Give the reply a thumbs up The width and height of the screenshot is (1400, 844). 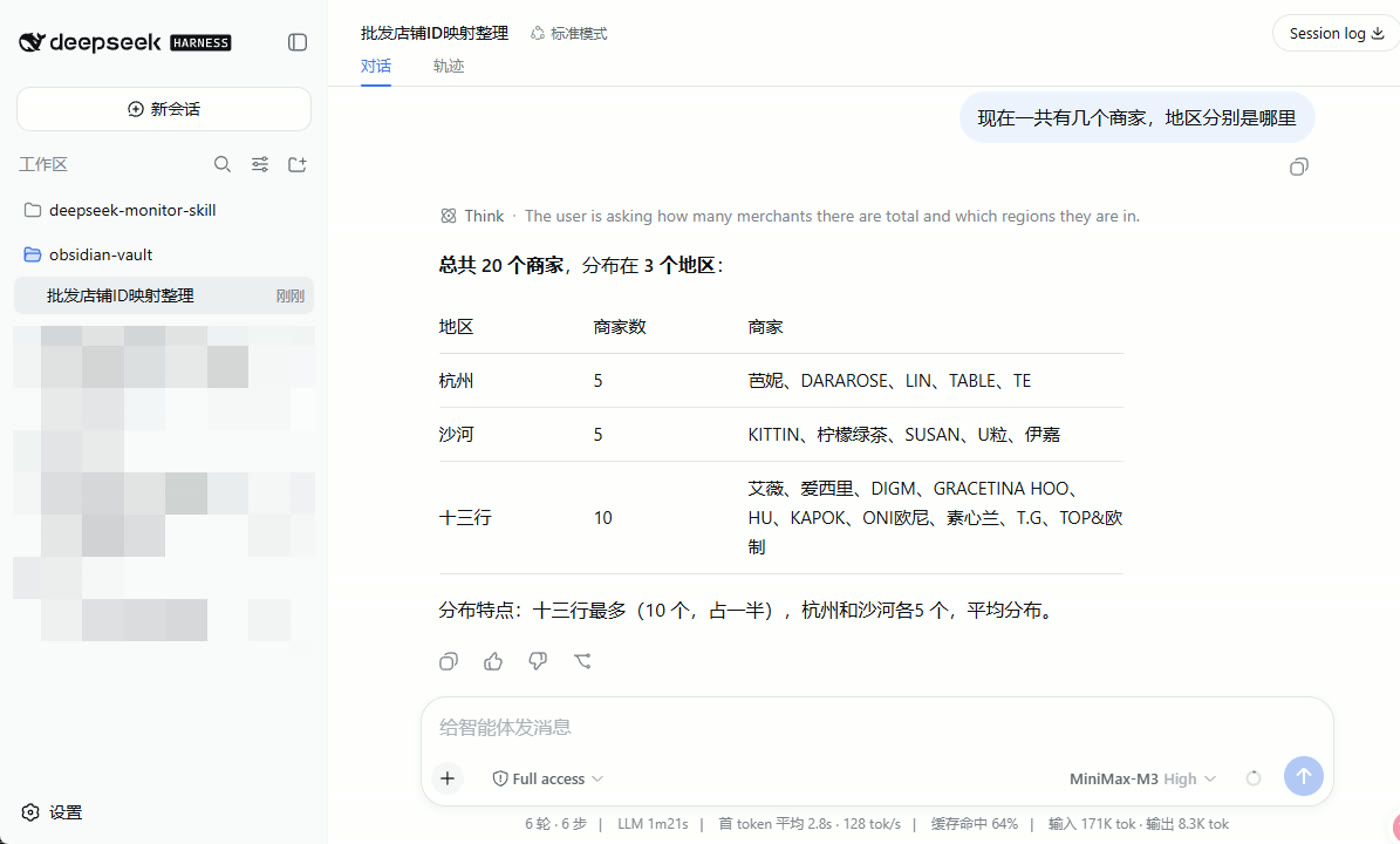(493, 661)
